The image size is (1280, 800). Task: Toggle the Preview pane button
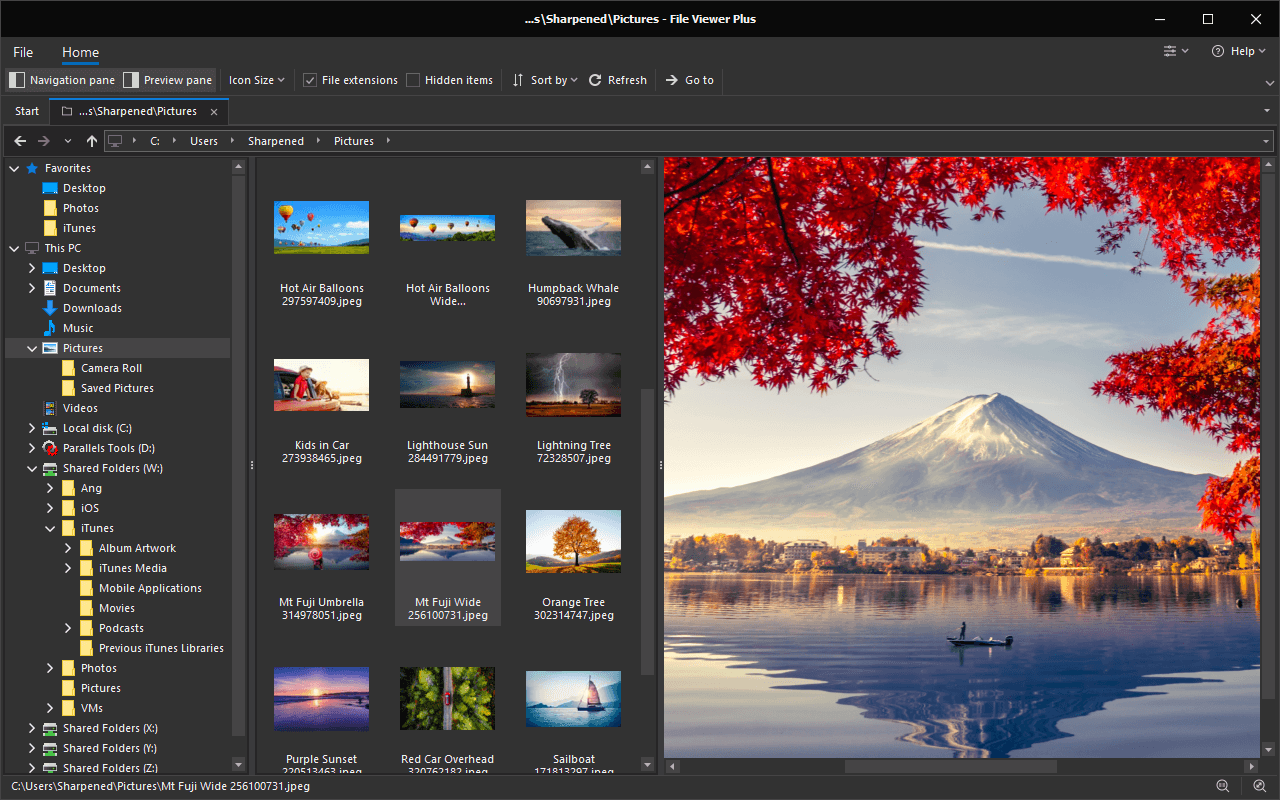tap(168, 80)
